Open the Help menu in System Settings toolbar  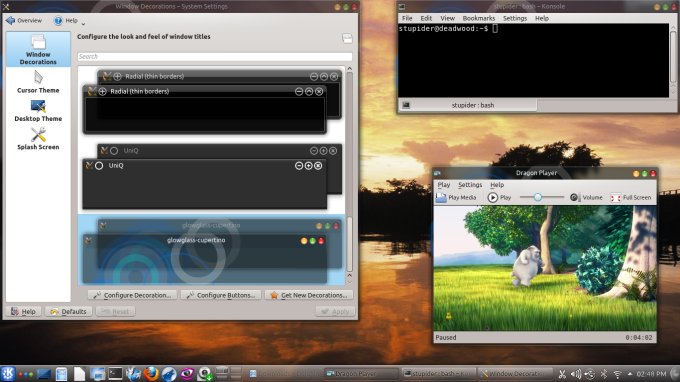tap(66, 20)
